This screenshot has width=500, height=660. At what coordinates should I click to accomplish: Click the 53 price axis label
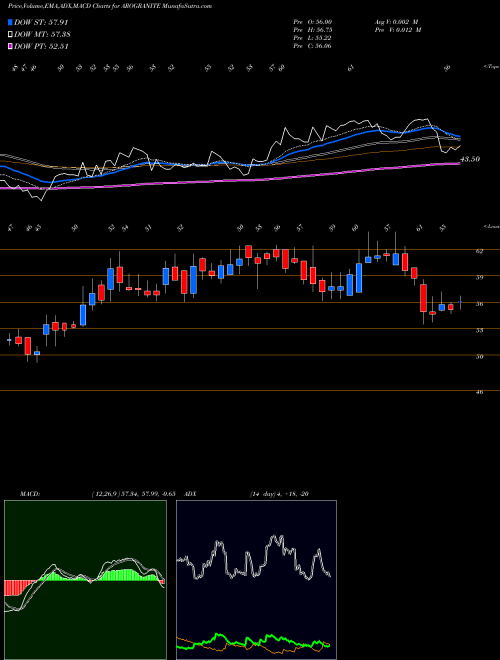click(479, 330)
